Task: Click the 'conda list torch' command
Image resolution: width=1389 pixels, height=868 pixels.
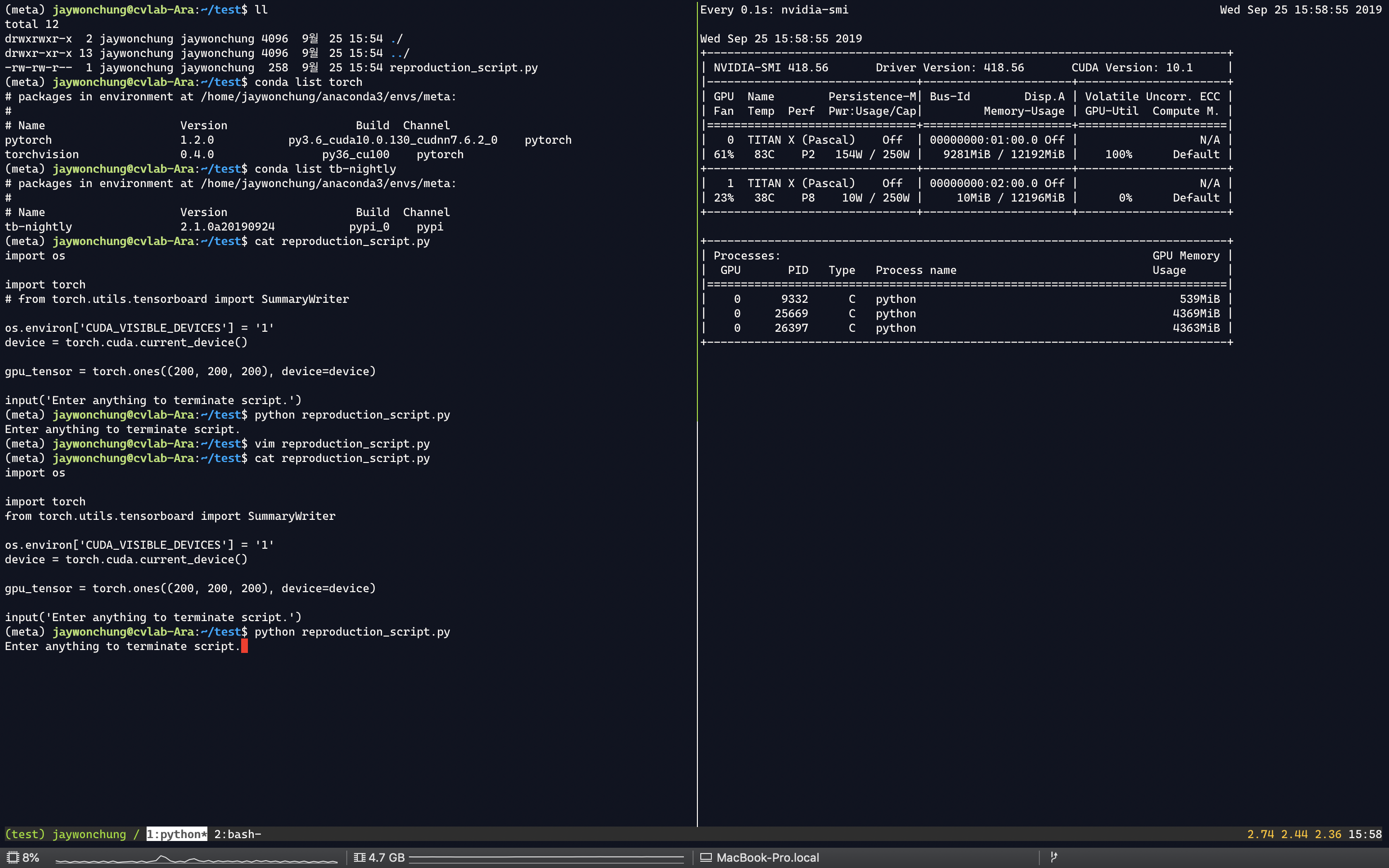Action: (308, 82)
